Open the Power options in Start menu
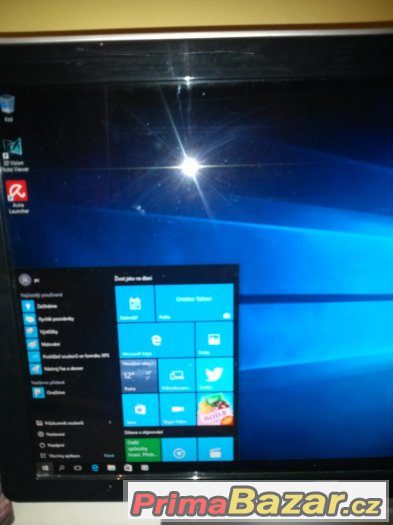 (x=52, y=445)
